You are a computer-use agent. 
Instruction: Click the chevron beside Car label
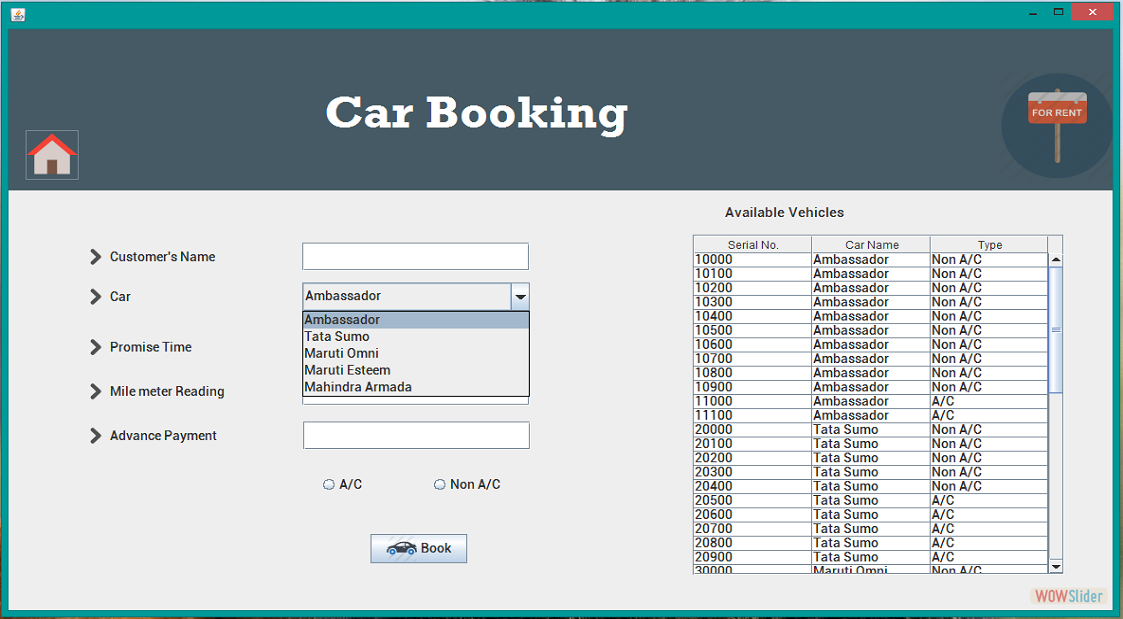pyautogui.click(x=95, y=297)
